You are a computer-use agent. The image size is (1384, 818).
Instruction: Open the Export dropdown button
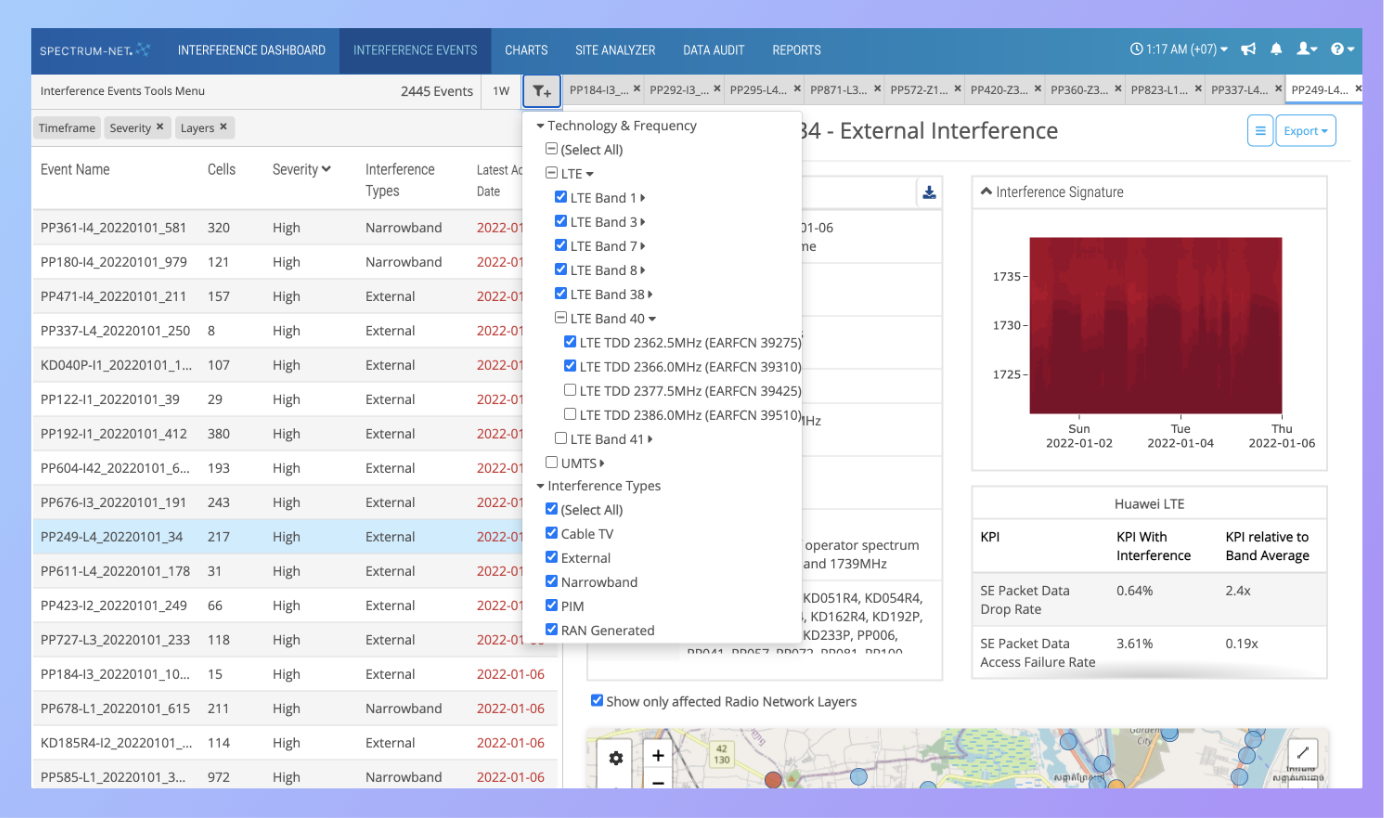pyautogui.click(x=1306, y=130)
